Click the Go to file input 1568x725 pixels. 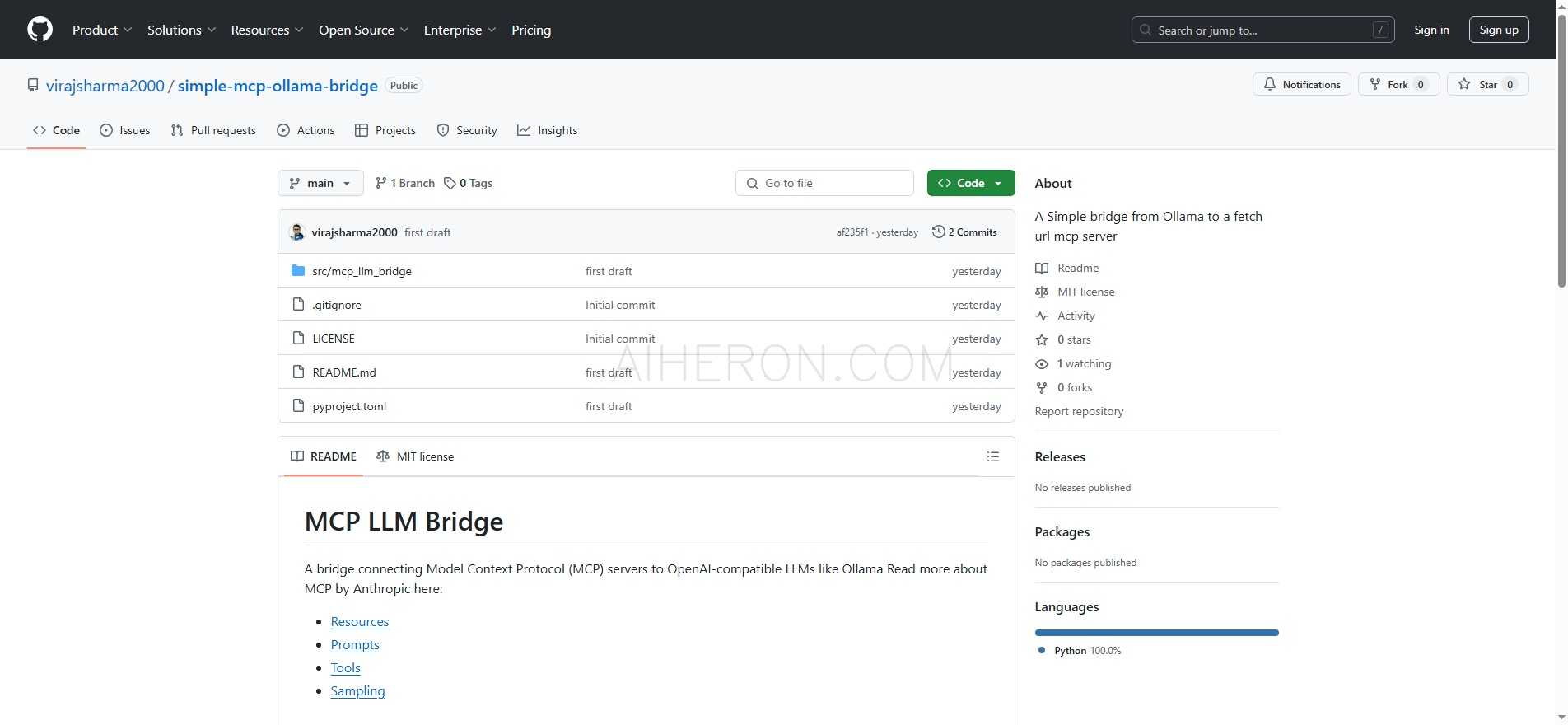(824, 183)
